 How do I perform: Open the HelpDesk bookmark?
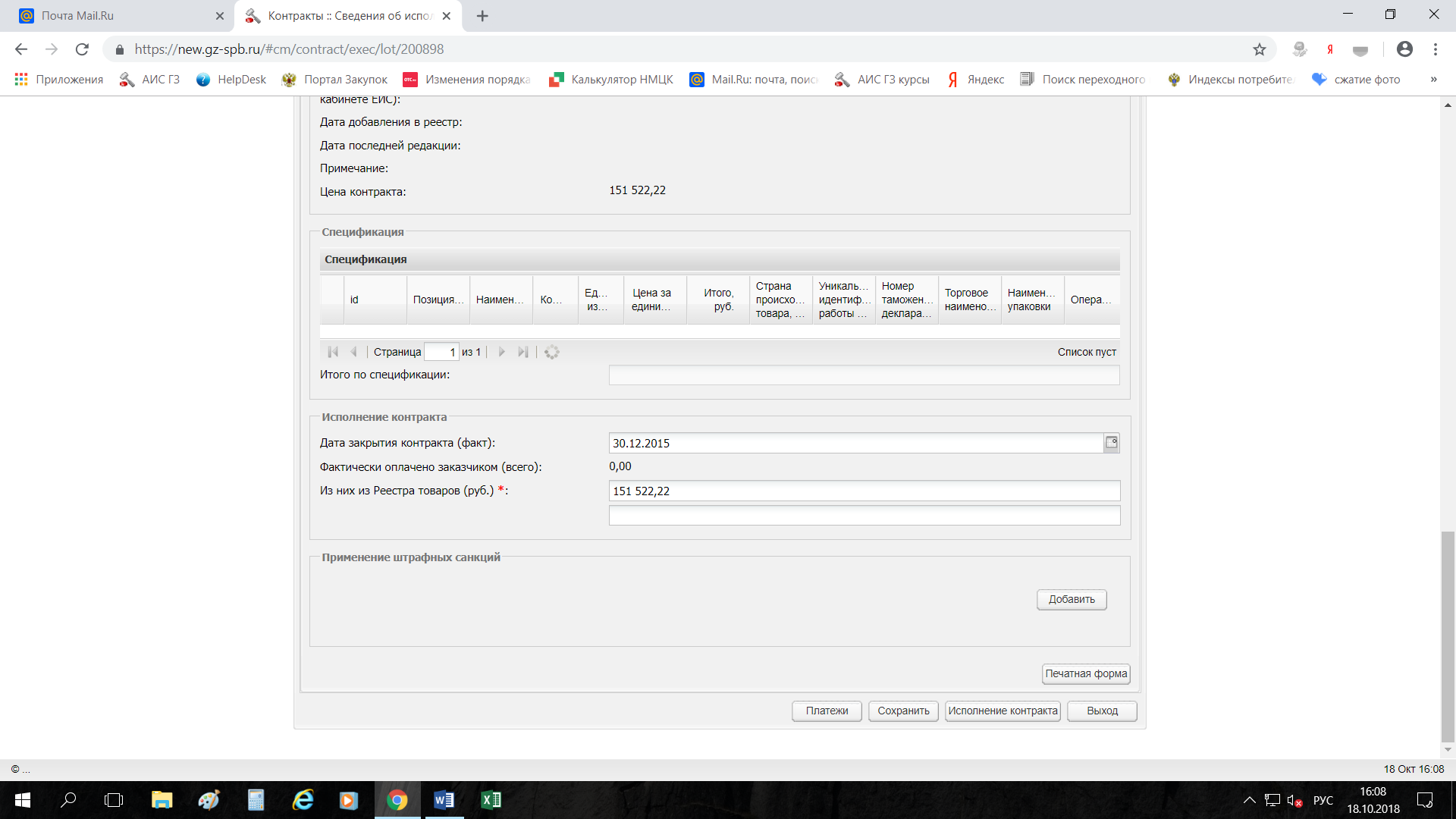pyautogui.click(x=231, y=80)
